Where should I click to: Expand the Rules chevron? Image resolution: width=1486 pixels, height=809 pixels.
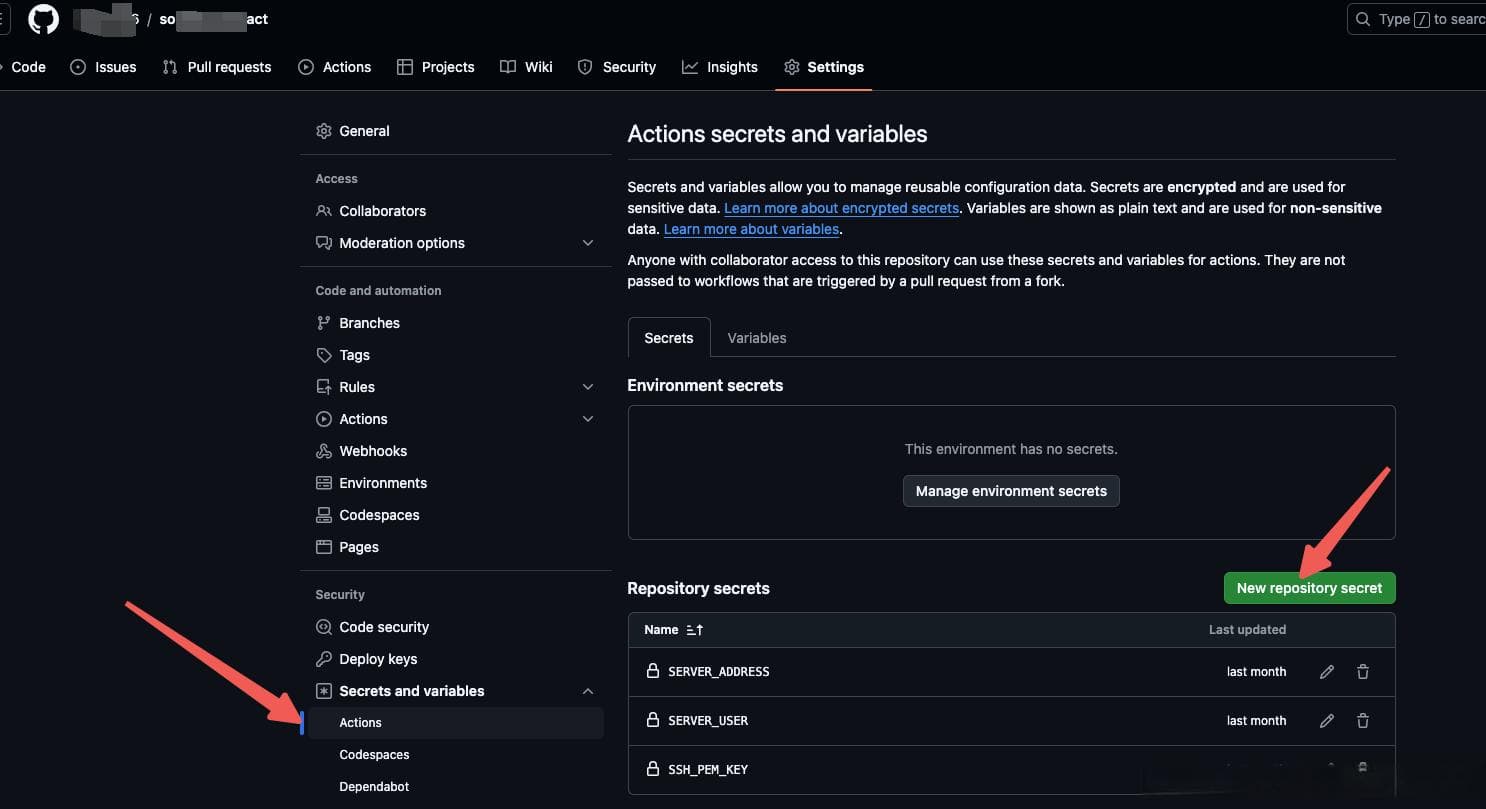point(588,387)
